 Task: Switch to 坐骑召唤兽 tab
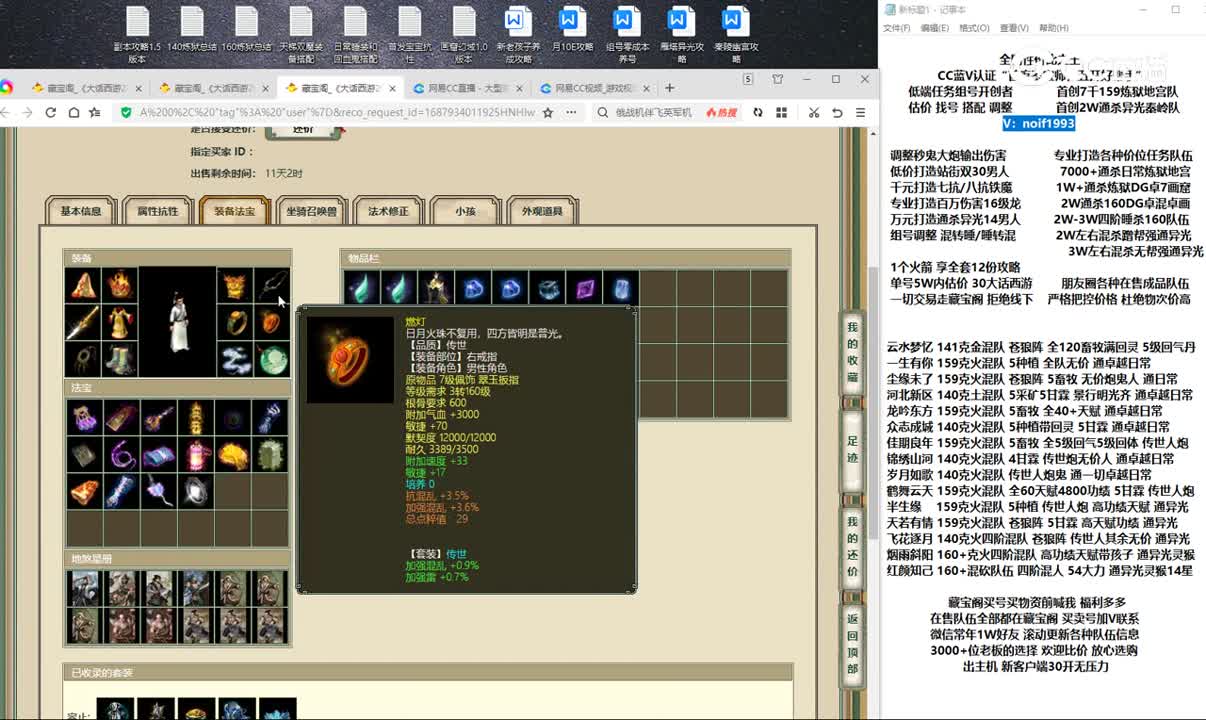pos(312,211)
